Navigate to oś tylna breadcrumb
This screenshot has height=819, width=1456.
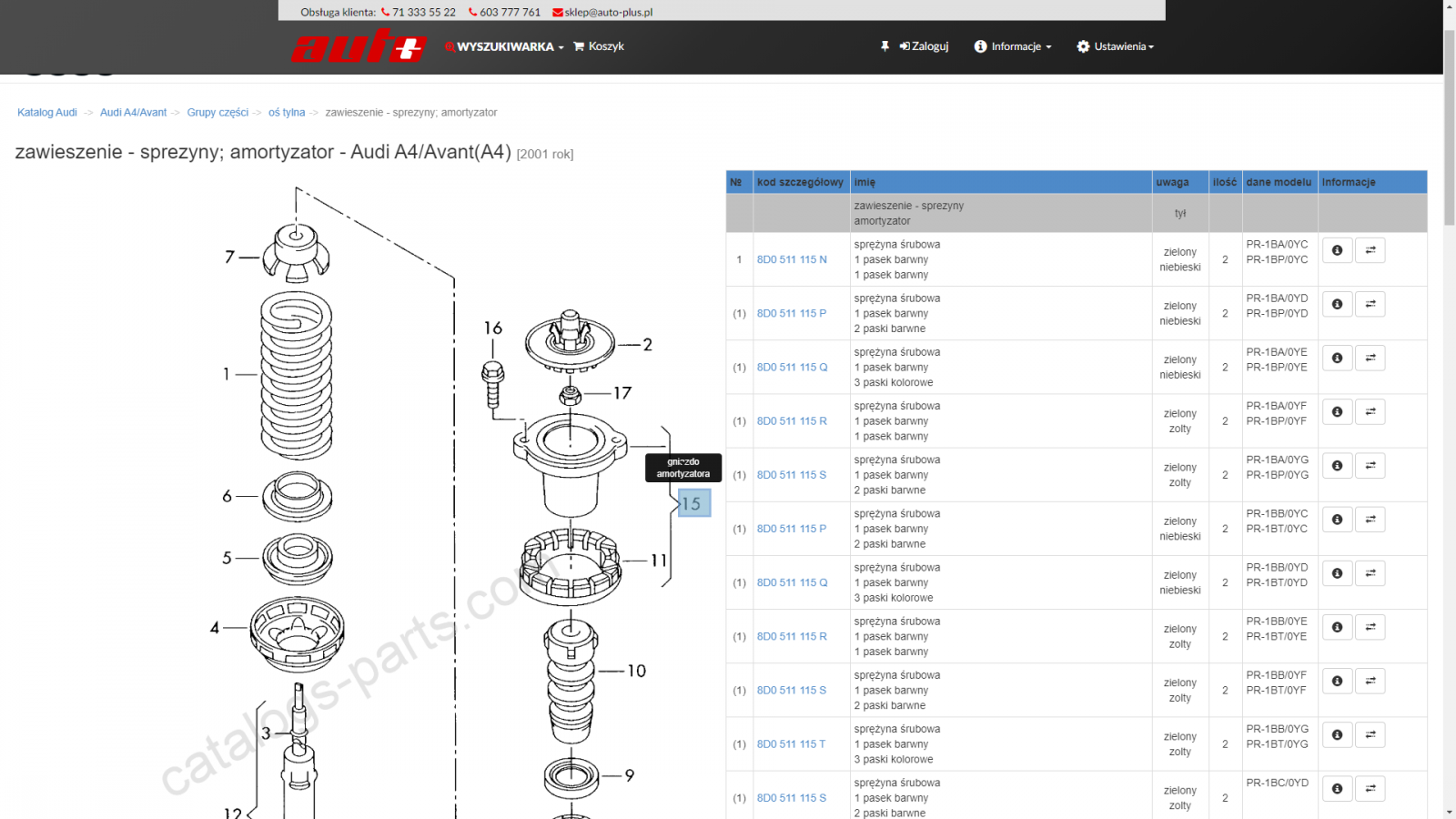click(287, 113)
